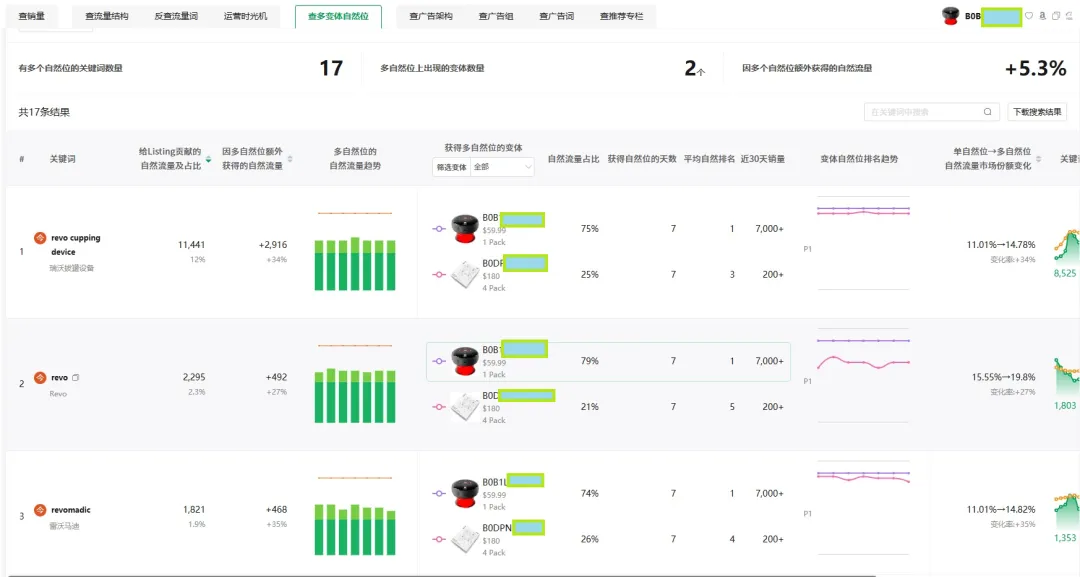Click the 11,441 traffic value in row 1

(x=191, y=244)
